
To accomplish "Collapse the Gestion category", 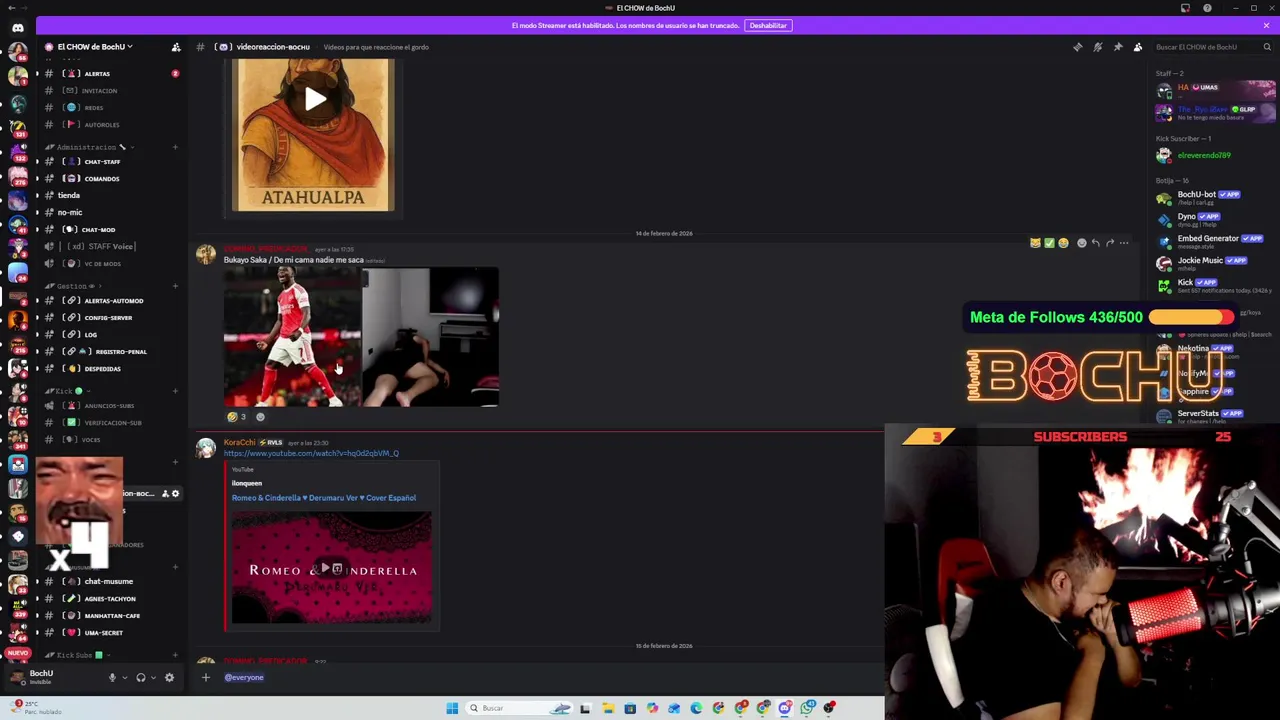I will click(x=72, y=286).
